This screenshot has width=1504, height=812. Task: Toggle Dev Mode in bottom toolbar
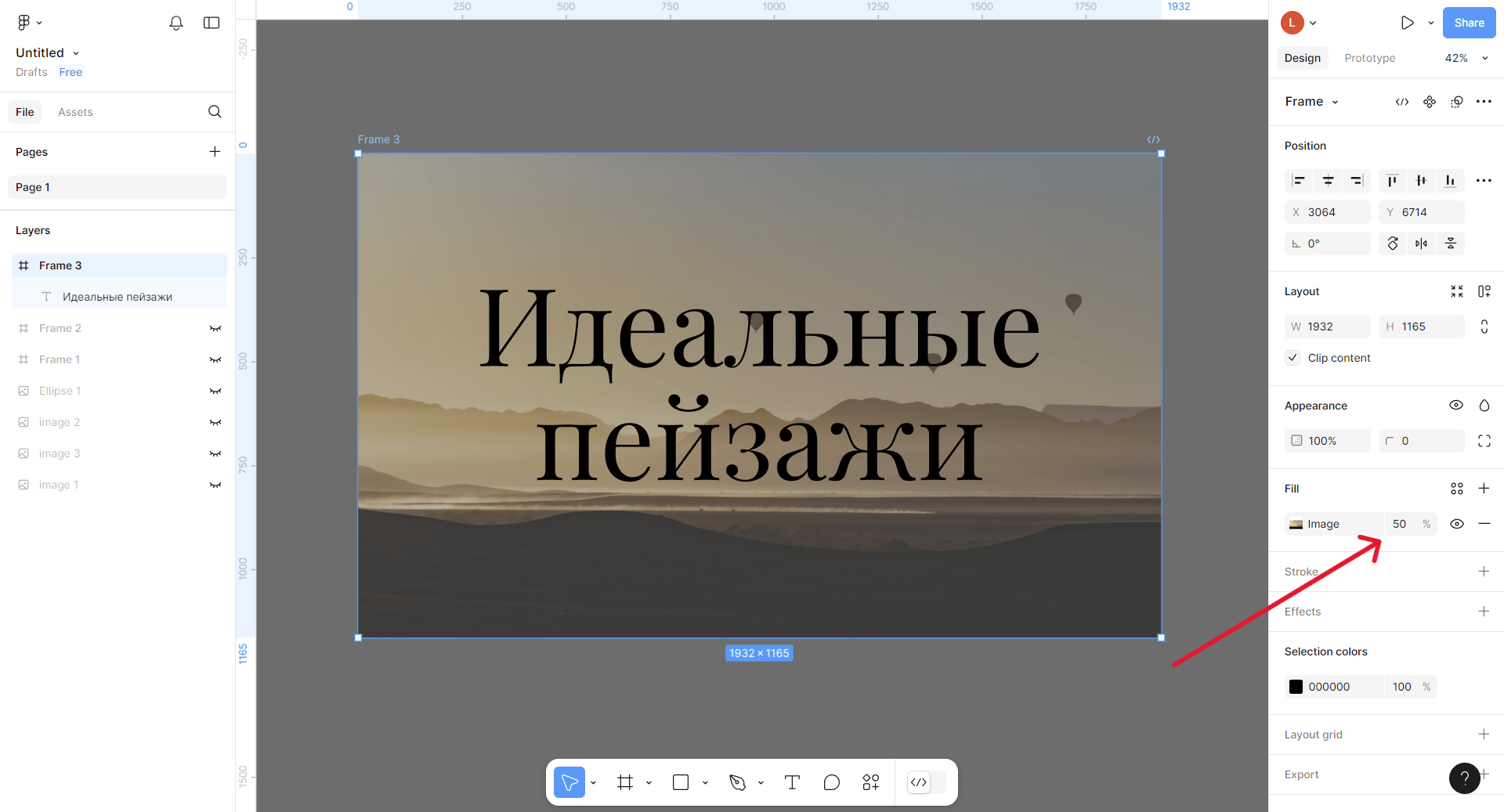(926, 782)
